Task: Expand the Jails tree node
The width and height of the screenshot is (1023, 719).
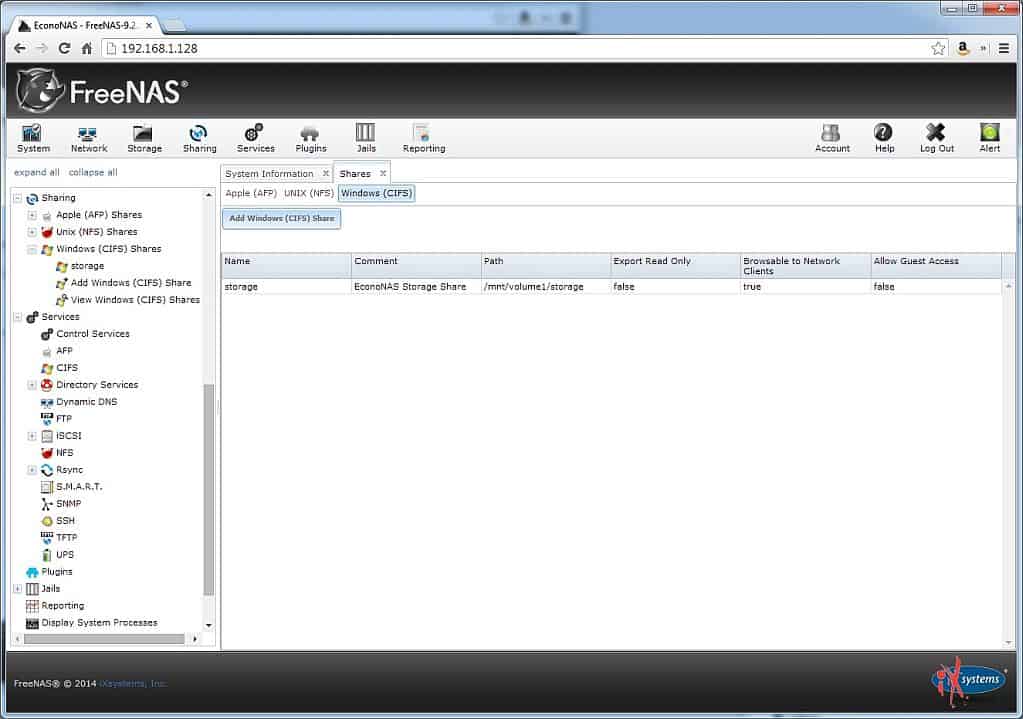Action: click(x=18, y=589)
